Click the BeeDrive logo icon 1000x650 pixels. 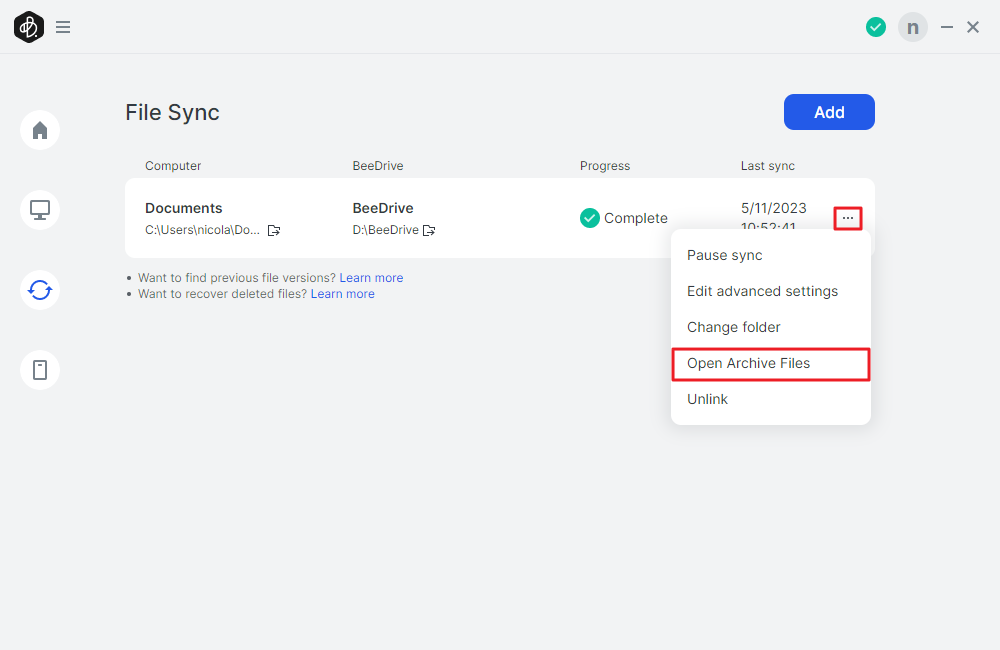[29, 27]
